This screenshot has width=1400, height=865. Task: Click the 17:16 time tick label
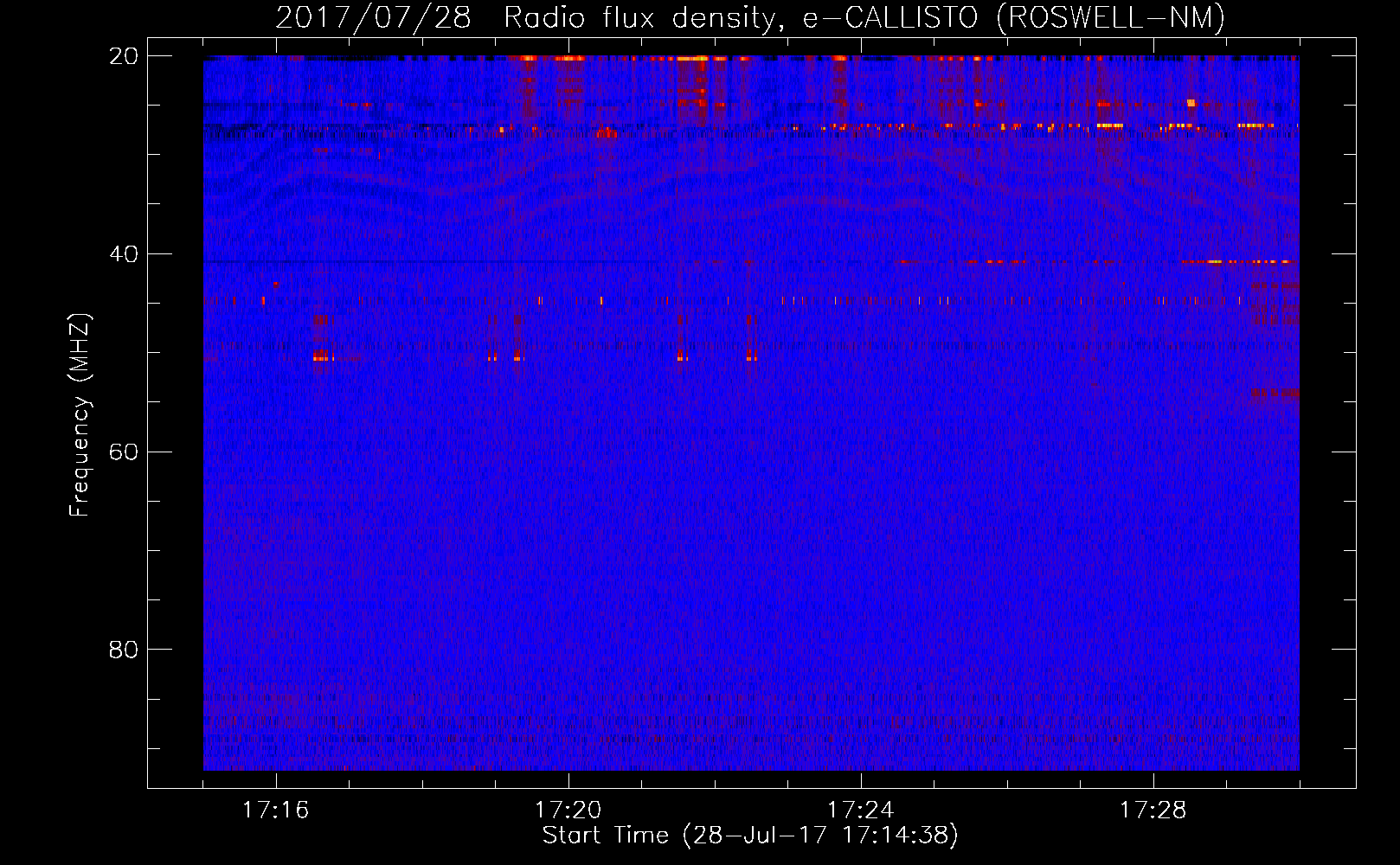[x=275, y=811]
